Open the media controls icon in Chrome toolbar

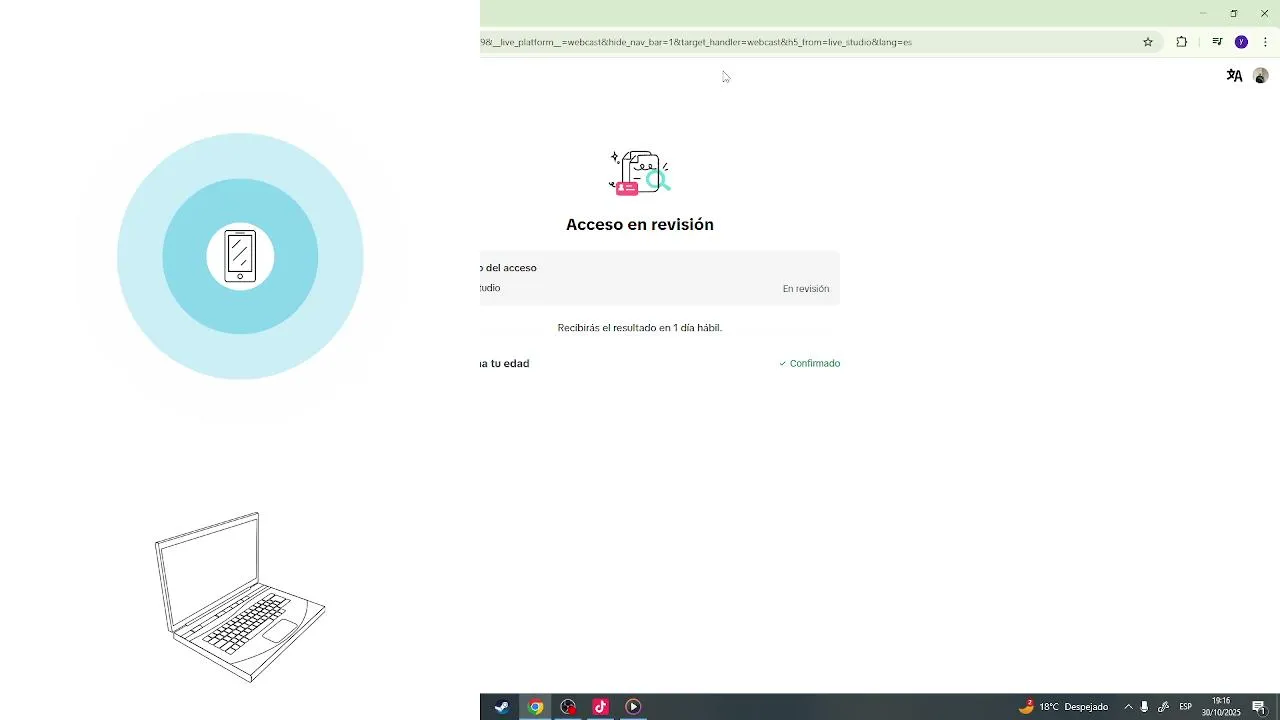(1217, 42)
